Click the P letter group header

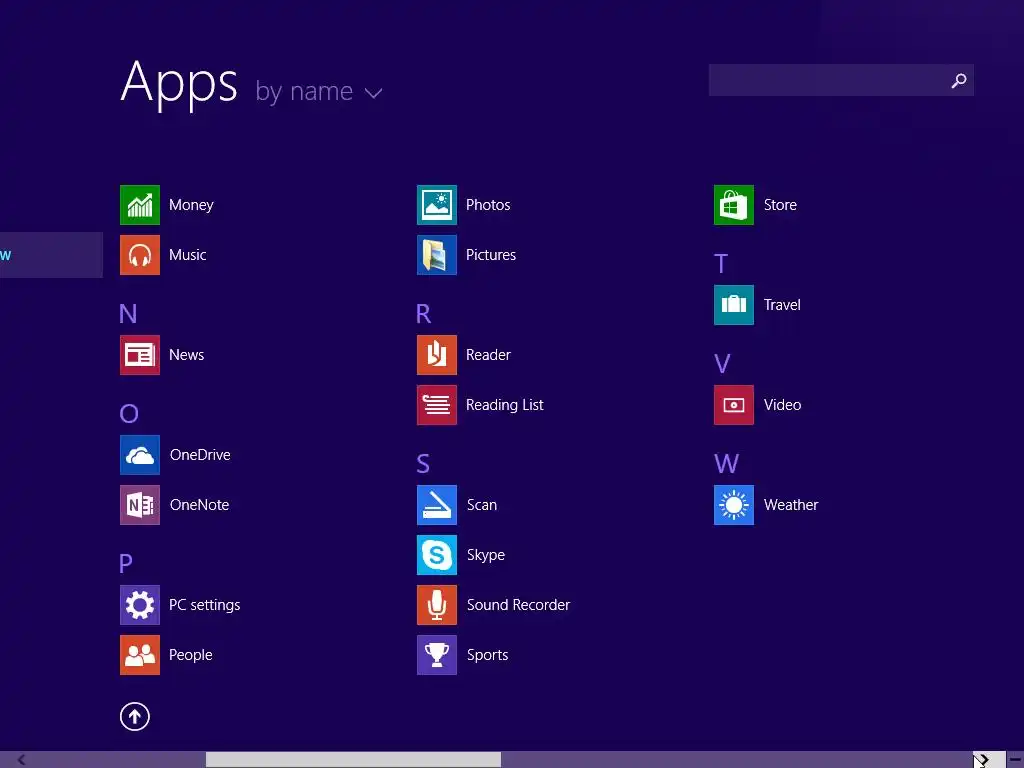(x=126, y=564)
